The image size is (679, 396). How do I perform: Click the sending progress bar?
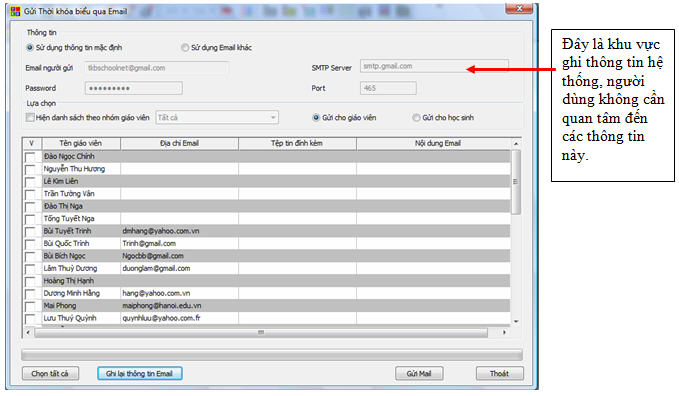(x=272, y=355)
